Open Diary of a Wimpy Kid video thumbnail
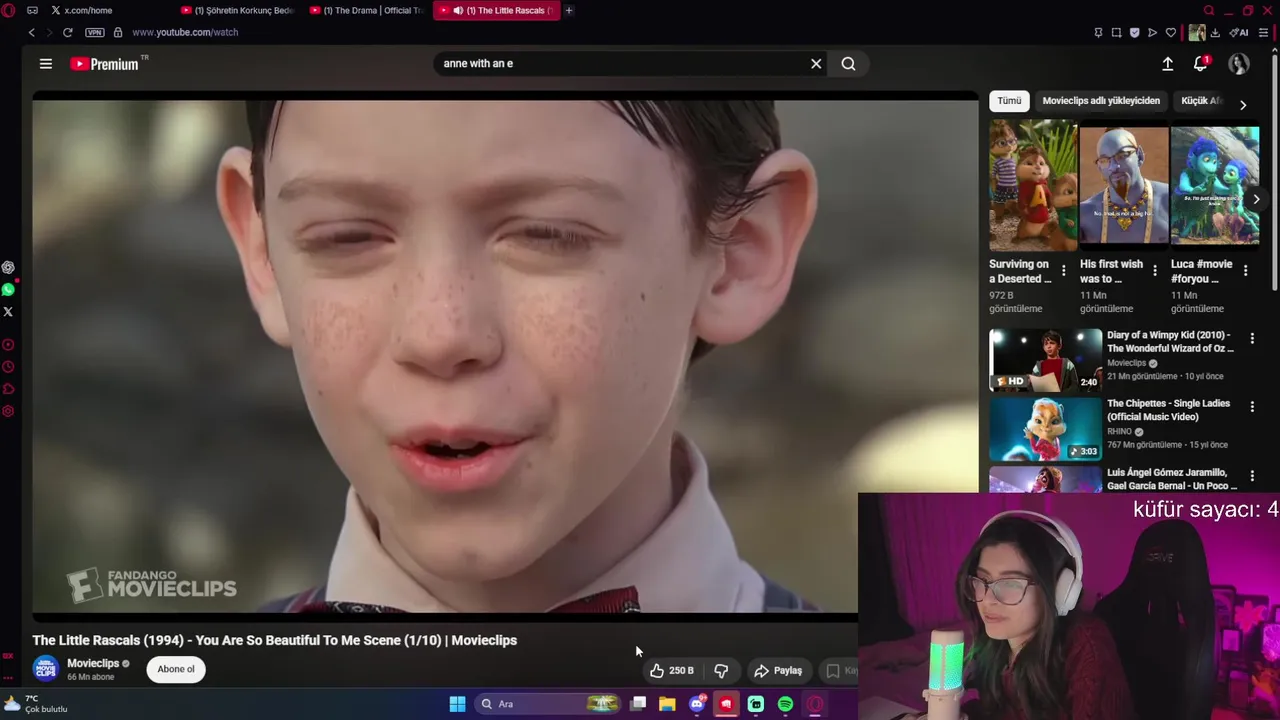Image resolution: width=1280 pixels, height=720 pixels. point(1045,360)
